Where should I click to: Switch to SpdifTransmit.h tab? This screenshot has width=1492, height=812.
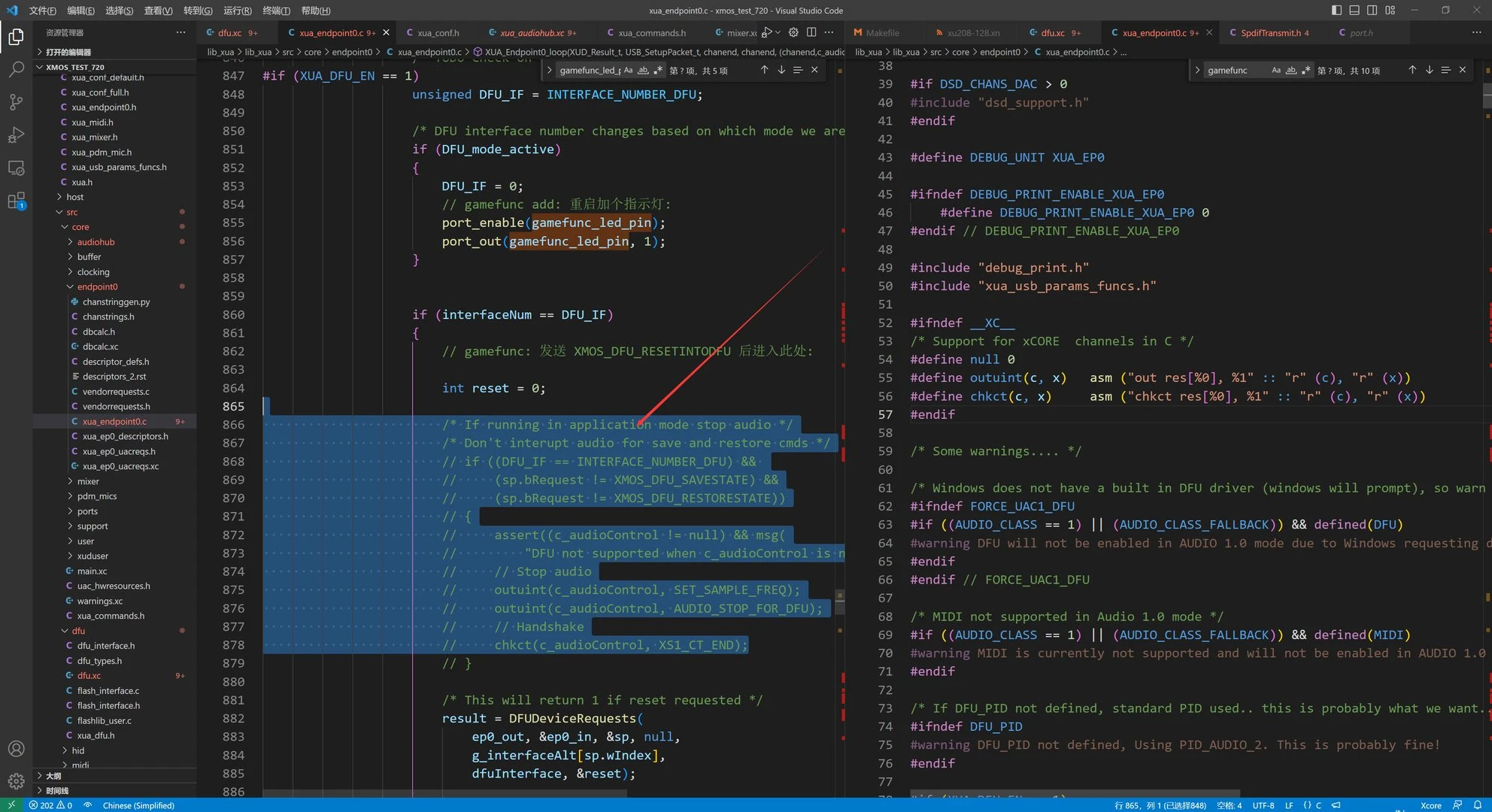(1271, 32)
